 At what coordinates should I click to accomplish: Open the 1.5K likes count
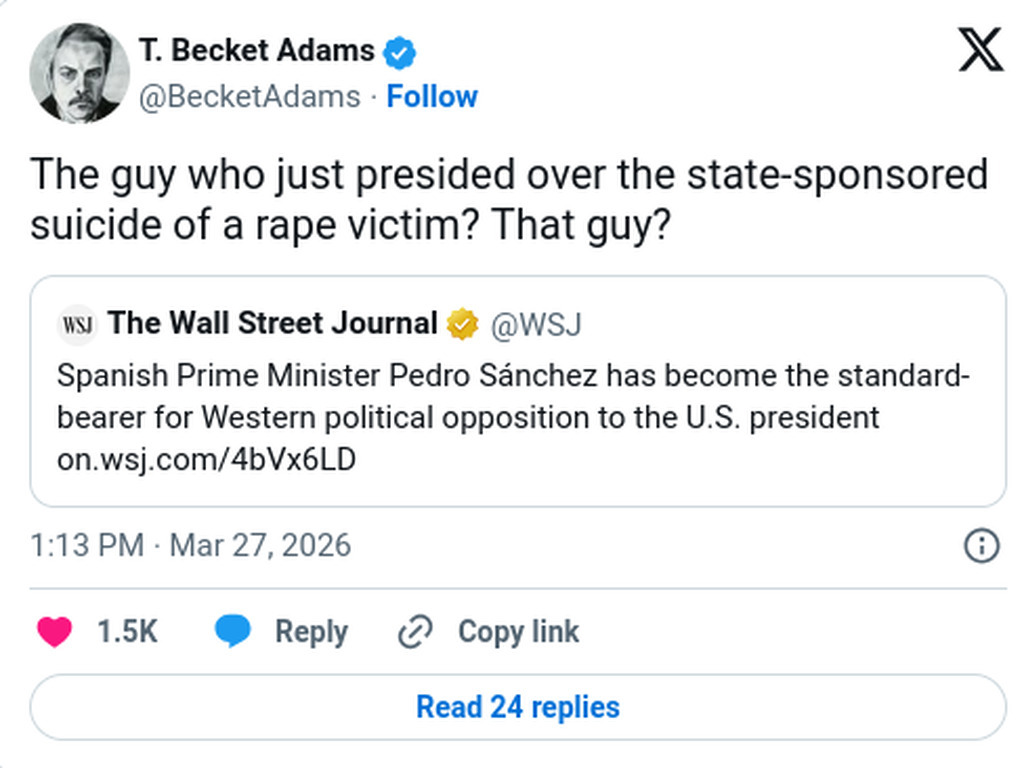point(127,632)
